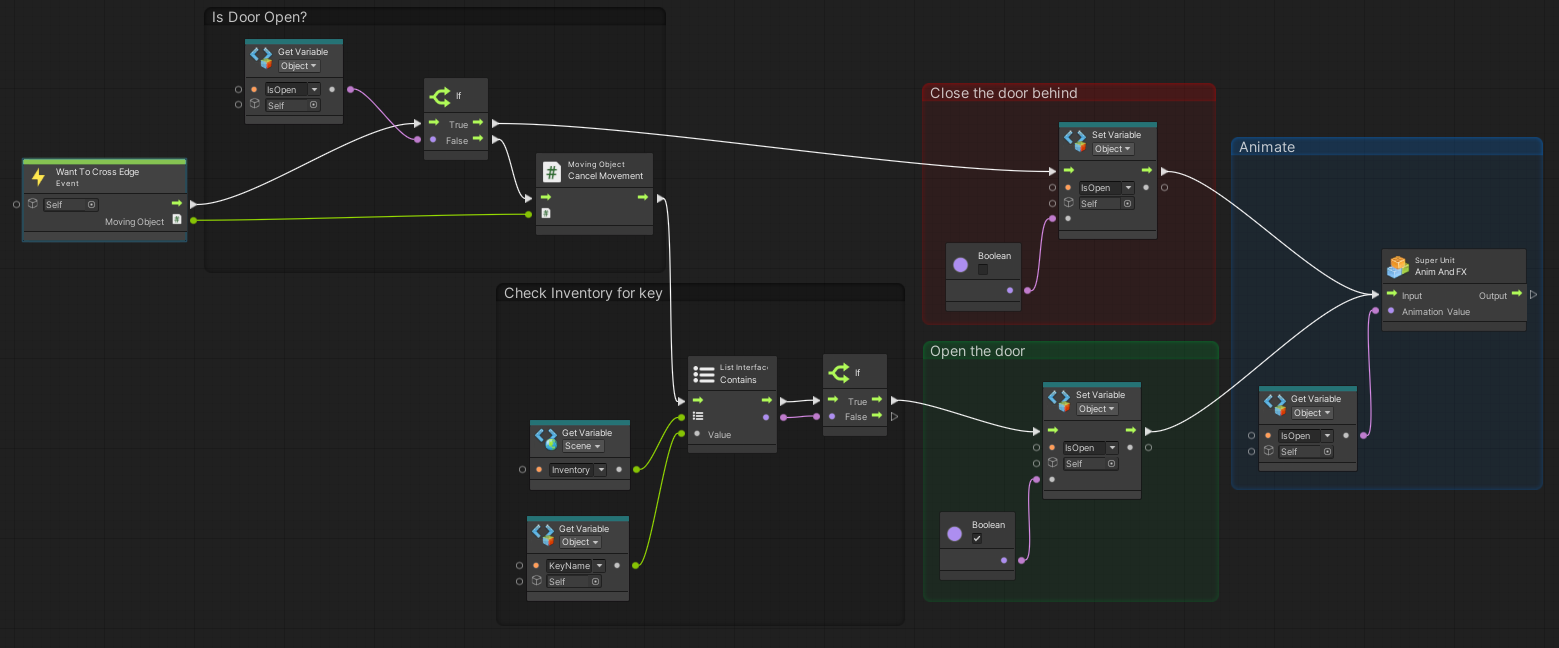Click the purple Boolean circle icon in Open the door
Screen dimensions: 1559x648
click(x=954, y=534)
